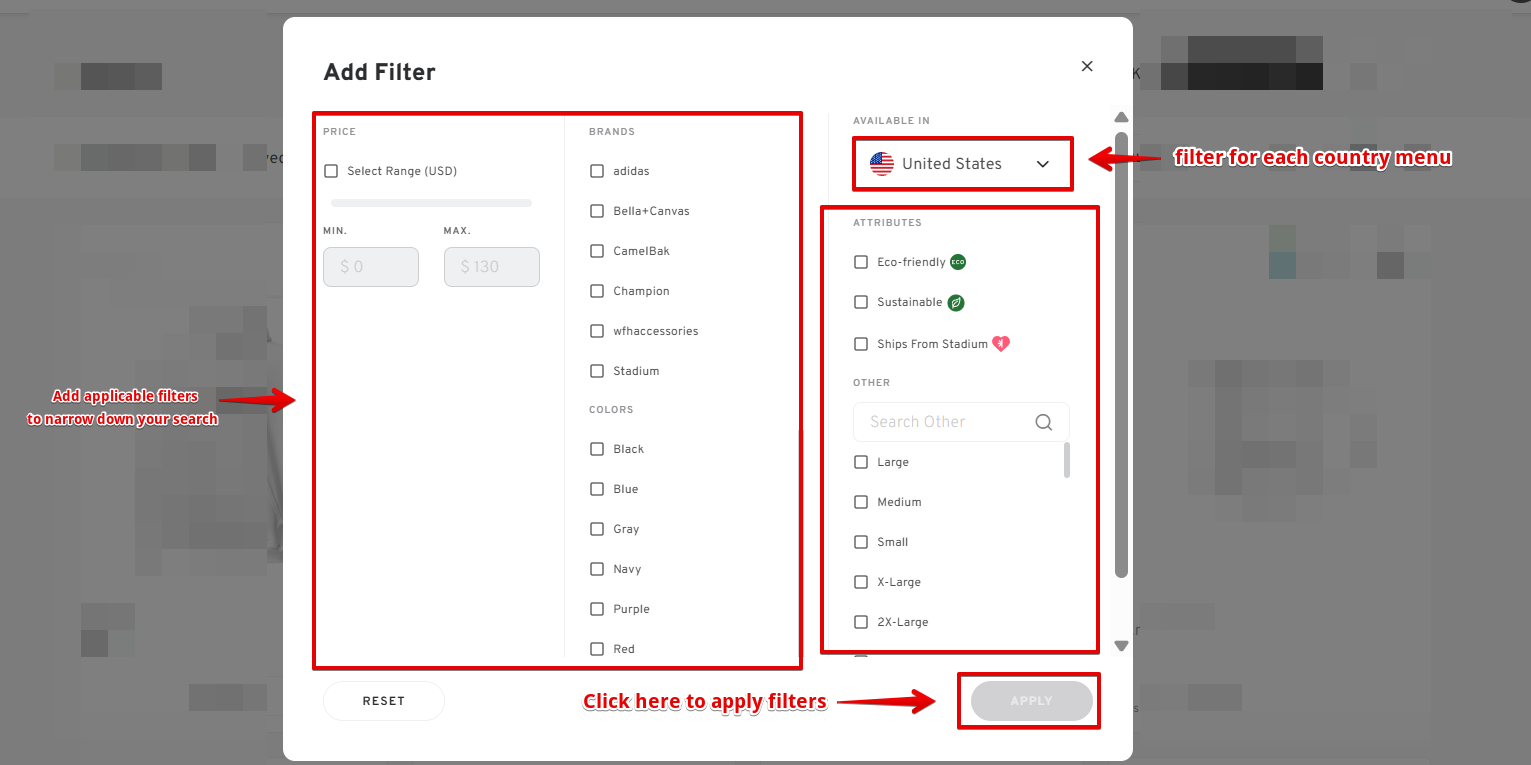
Task: Close the Add Filter dialog
Action: pos(1087,66)
